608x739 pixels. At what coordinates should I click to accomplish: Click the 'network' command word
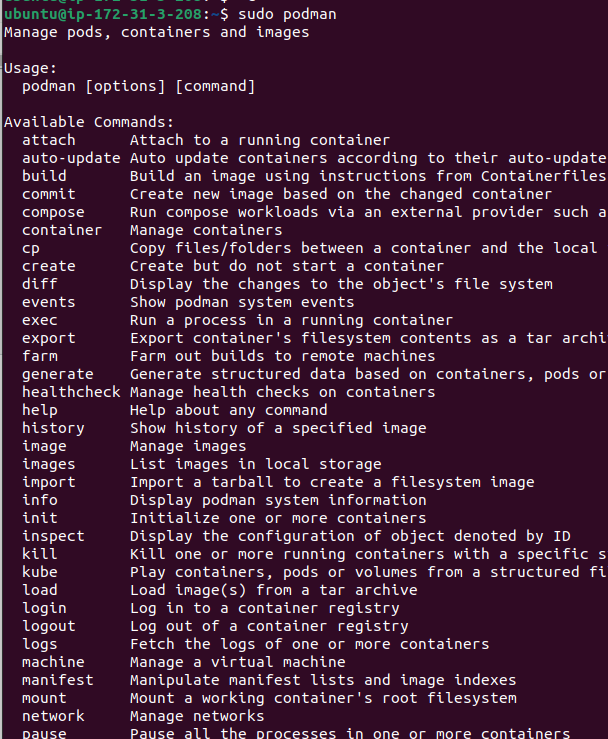pyautogui.click(x=53, y=716)
